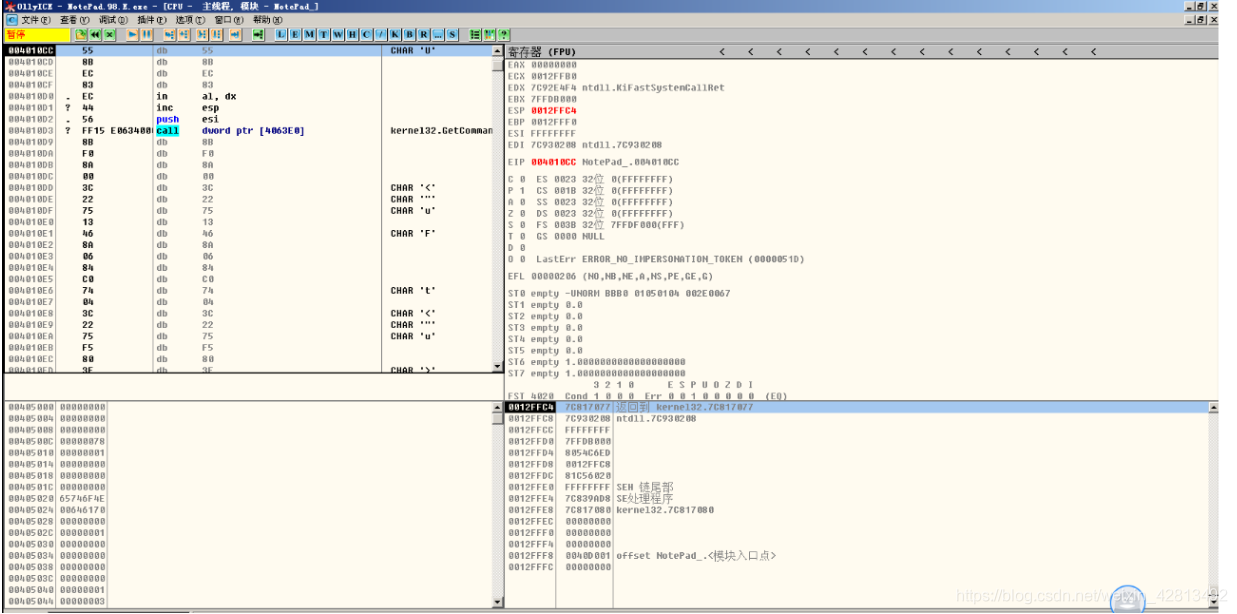Open Windows list with W button
The height and width of the screenshot is (614, 1237).
[x=338, y=34]
